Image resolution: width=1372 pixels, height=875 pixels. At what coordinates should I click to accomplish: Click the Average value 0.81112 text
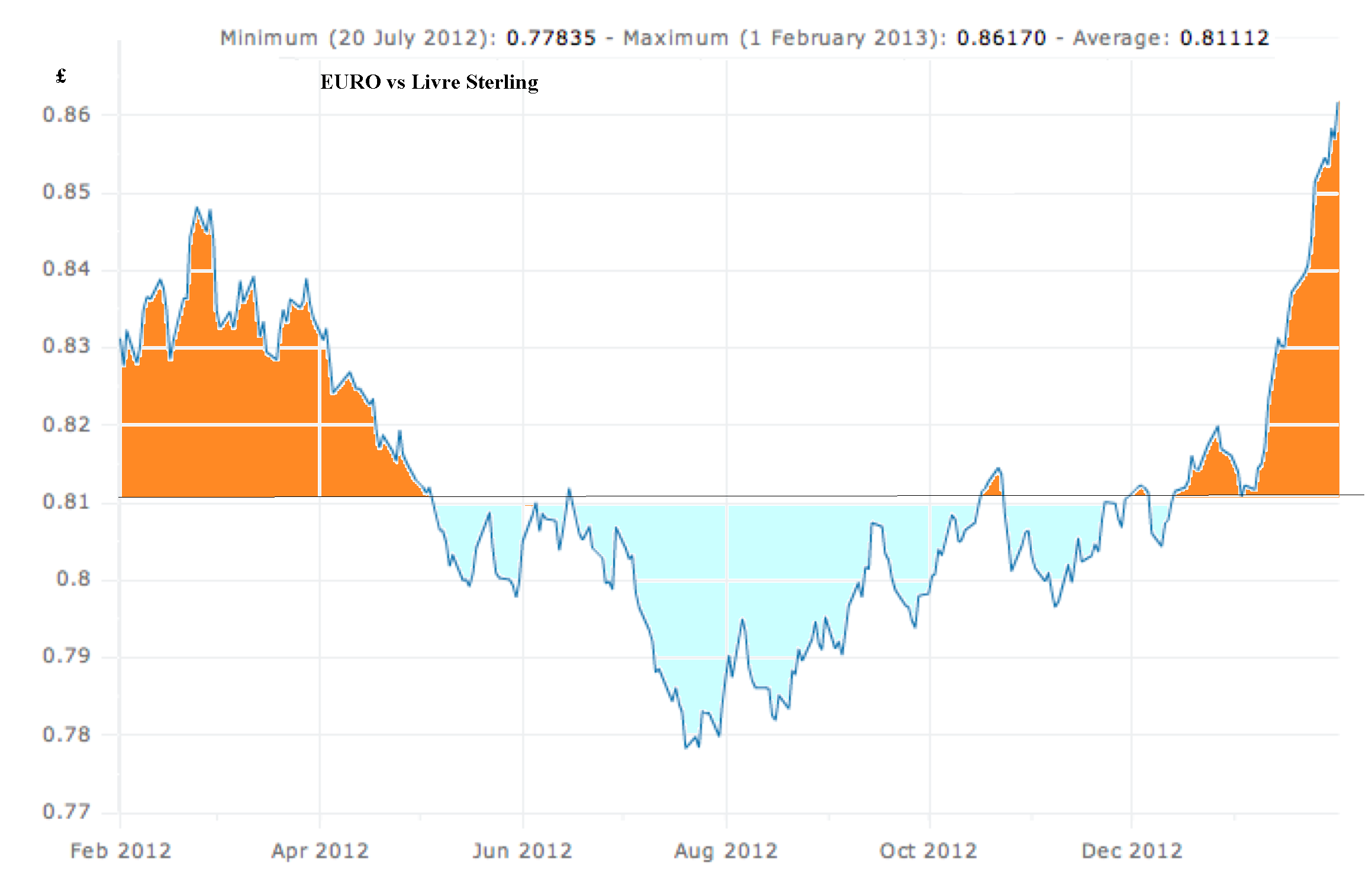(1225, 38)
